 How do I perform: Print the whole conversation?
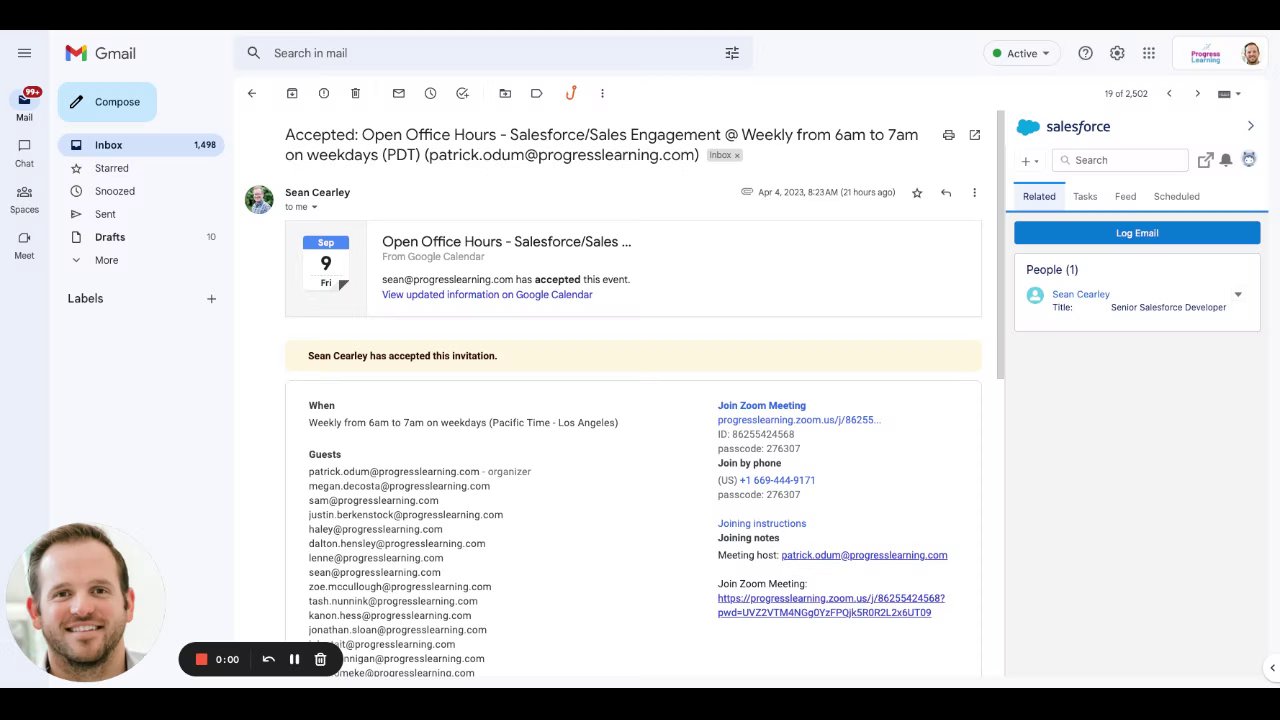948,135
